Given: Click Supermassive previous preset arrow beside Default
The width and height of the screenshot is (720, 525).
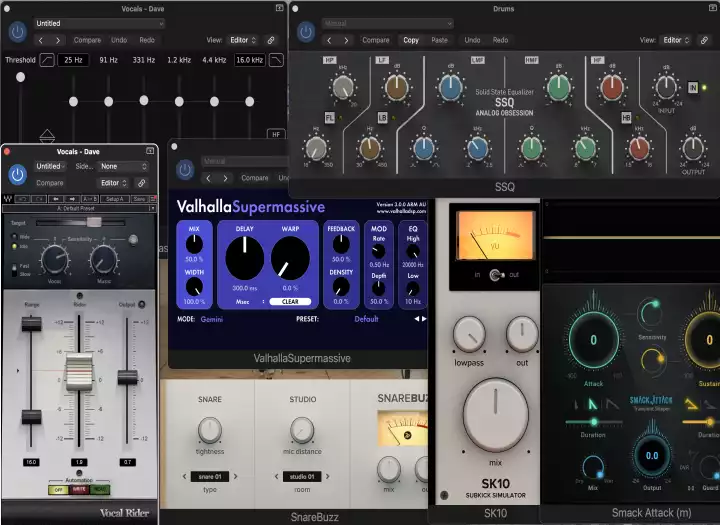Looking at the screenshot, I should click(x=416, y=319).
